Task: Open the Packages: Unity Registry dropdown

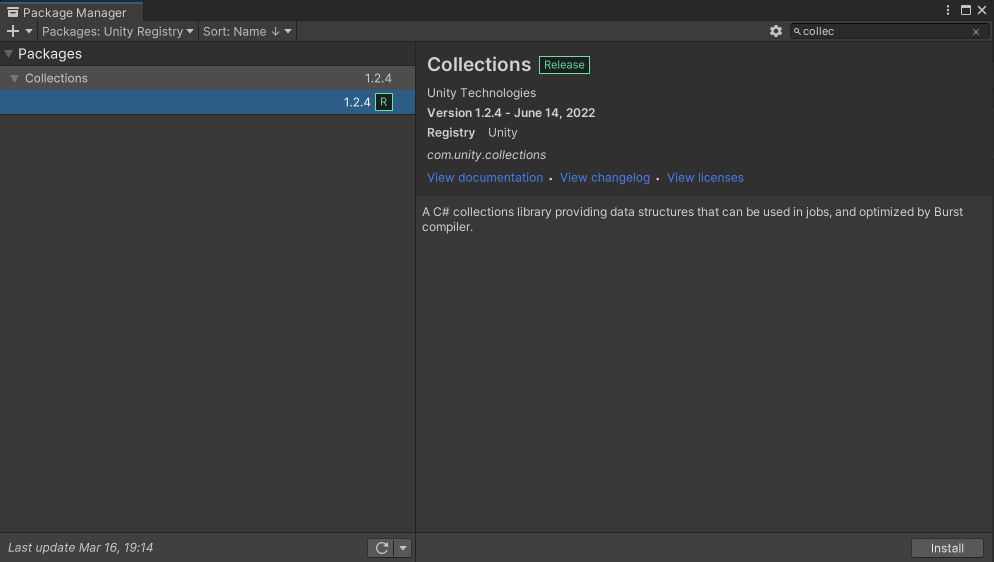Action: click(x=117, y=31)
